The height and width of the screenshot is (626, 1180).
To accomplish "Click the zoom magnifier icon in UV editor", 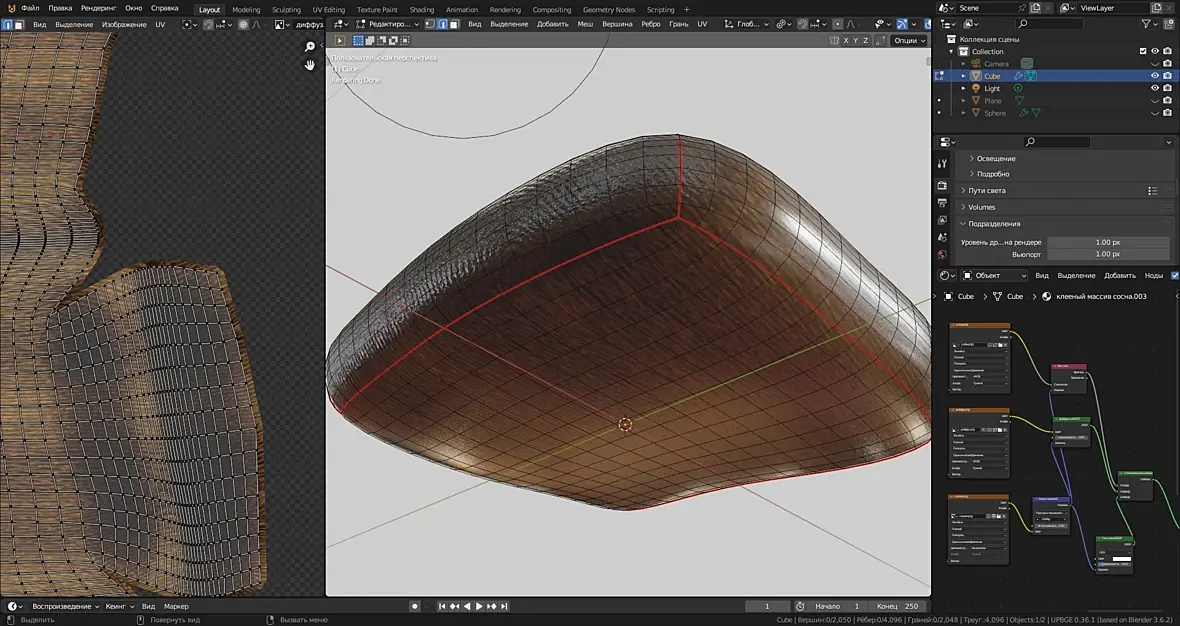I will [x=310, y=47].
